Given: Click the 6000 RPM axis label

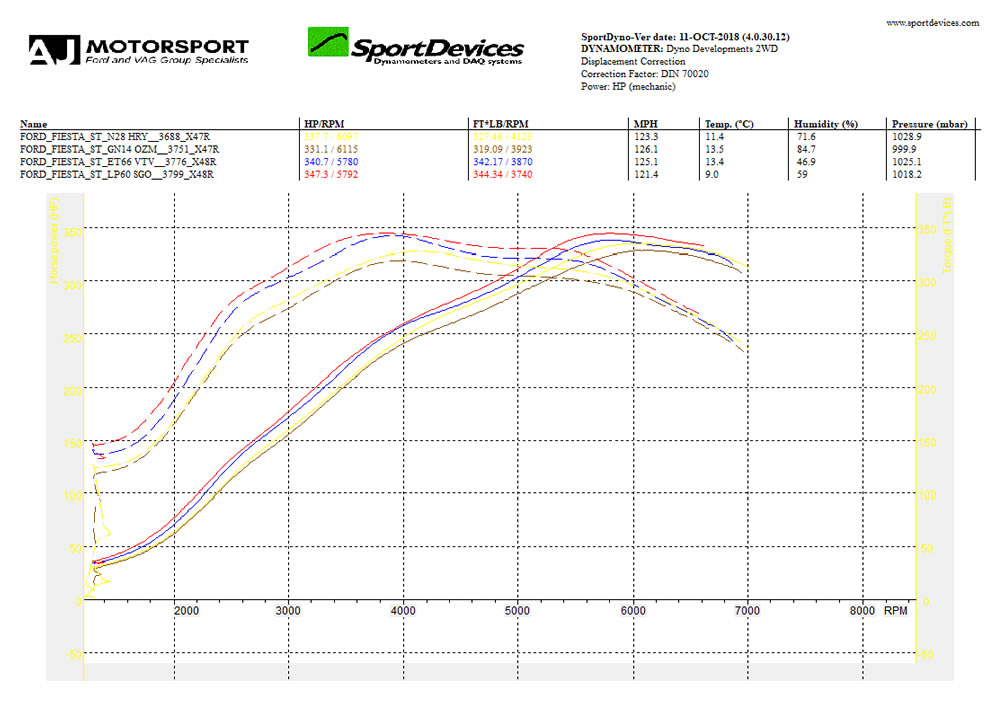Looking at the screenshot, I should (x=633, y=611).
